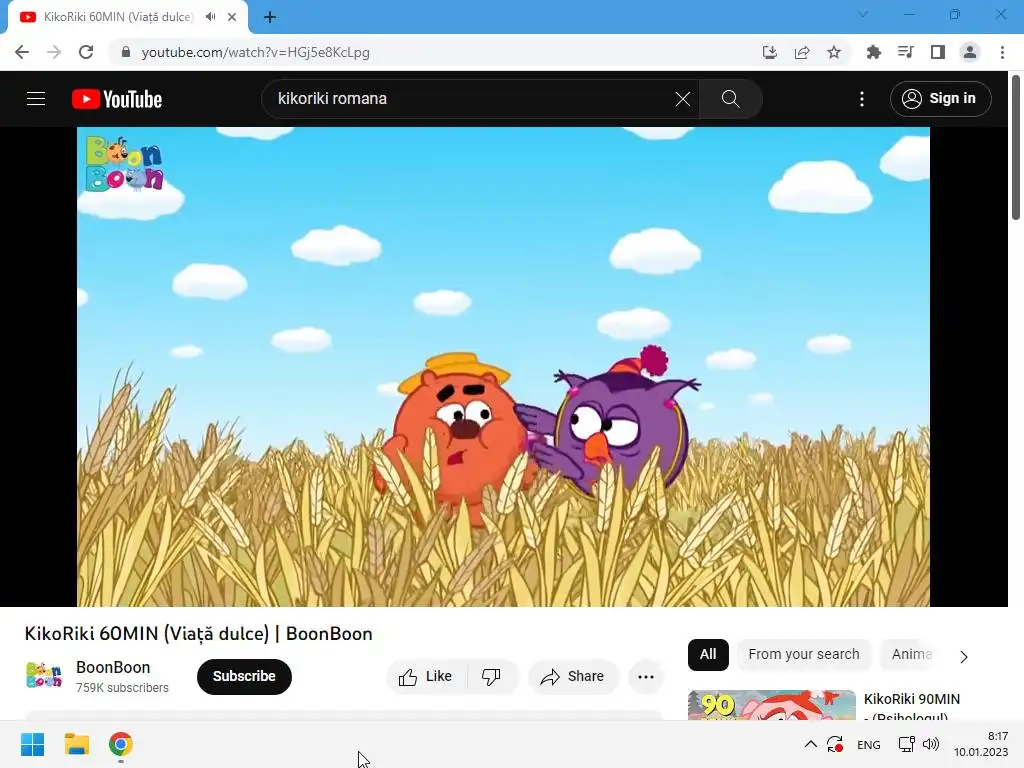Select the Anima... filter chip
1024x768 pixels.
click(x=912, y=654)
